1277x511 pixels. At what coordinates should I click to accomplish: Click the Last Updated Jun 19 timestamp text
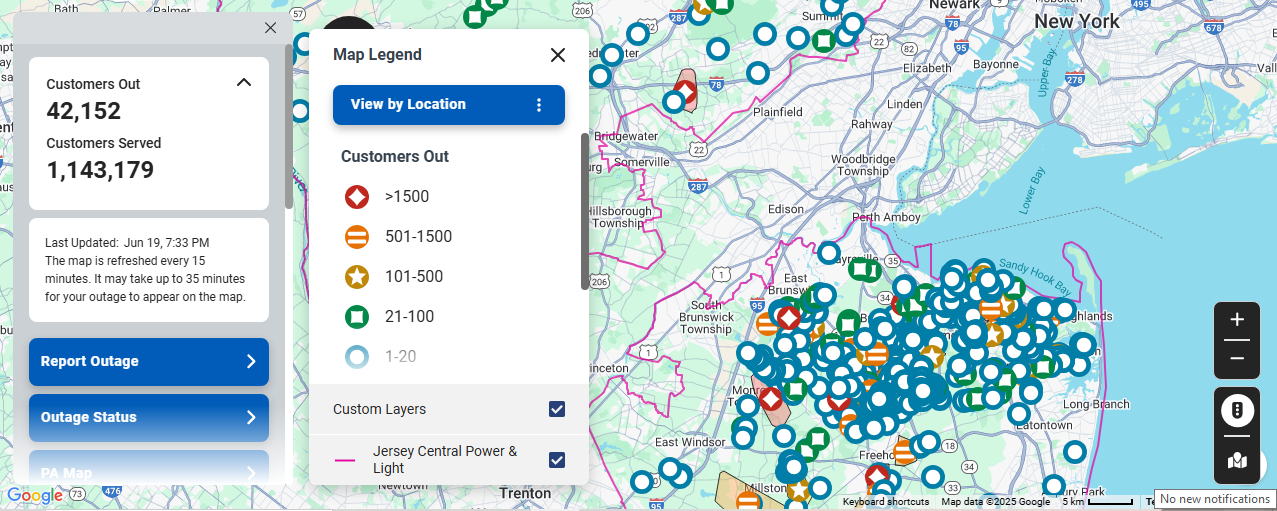127,243
